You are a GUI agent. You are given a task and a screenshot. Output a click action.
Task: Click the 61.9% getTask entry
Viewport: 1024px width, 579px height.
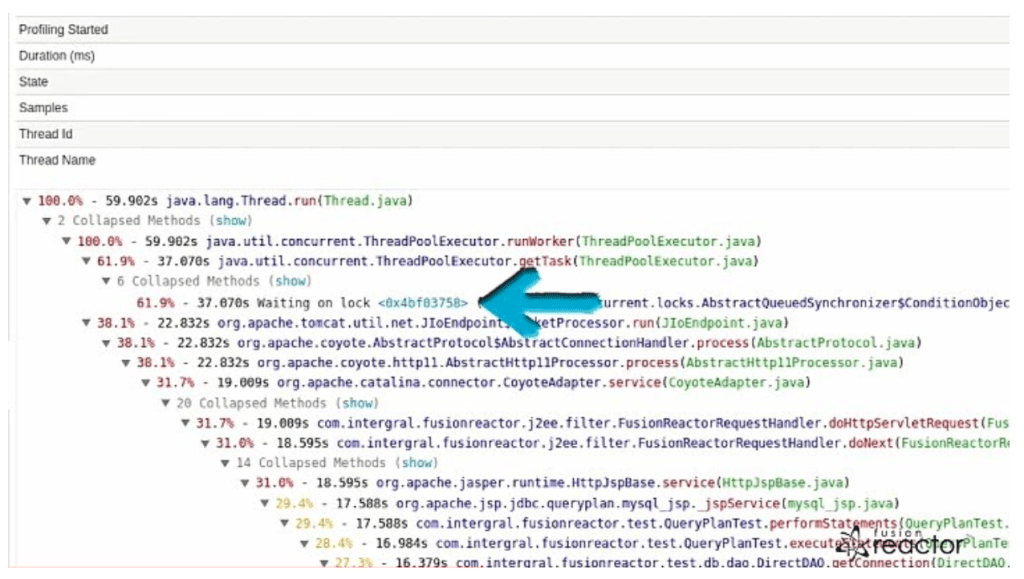pyautogui.click(x=428, y=262)
